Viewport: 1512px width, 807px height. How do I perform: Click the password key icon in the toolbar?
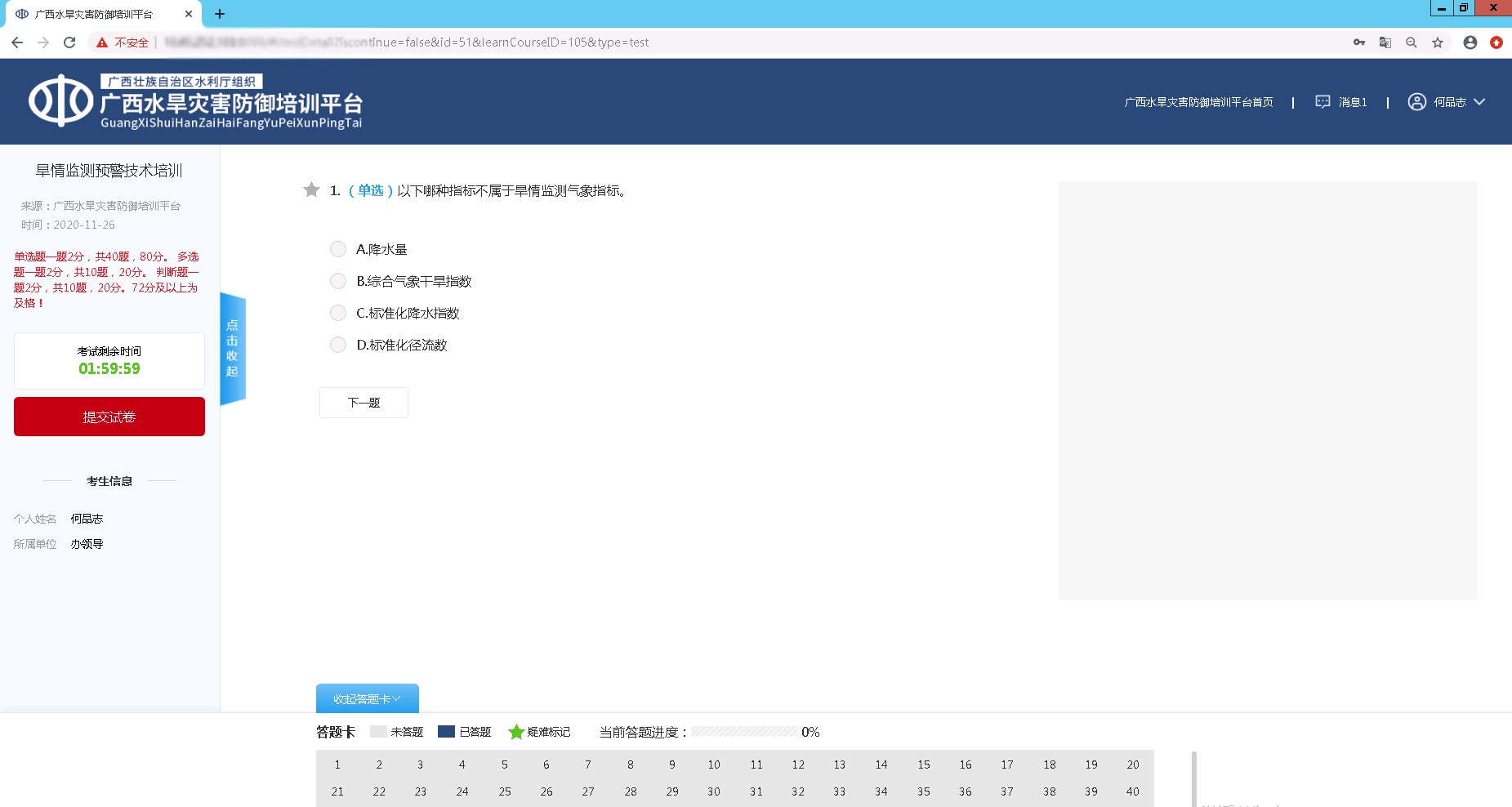pos(1358,42)
